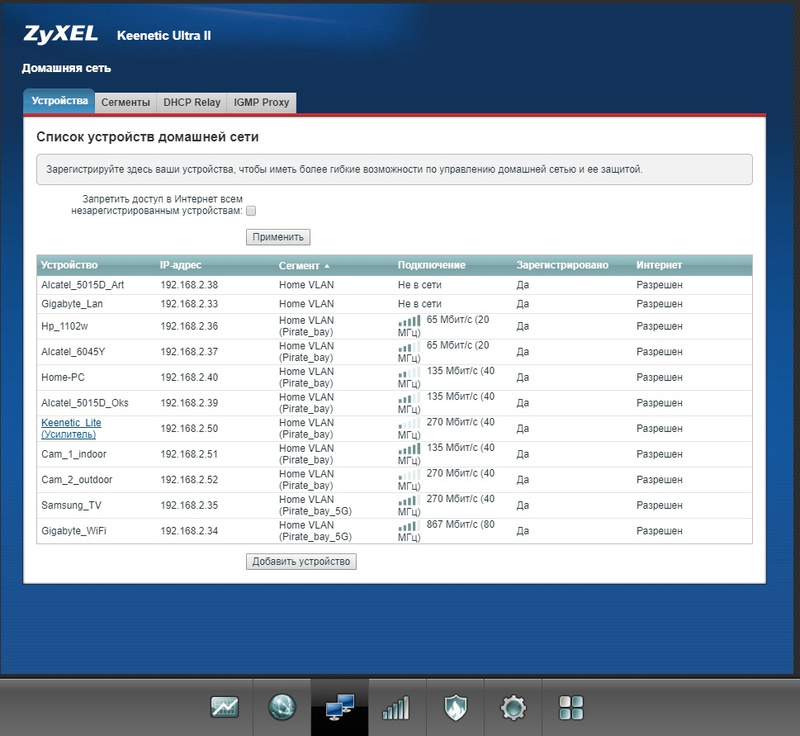Click signal strength bars for Samsung_TV
The height and width of the screenshot is (736, 800).
coord(409,499)
